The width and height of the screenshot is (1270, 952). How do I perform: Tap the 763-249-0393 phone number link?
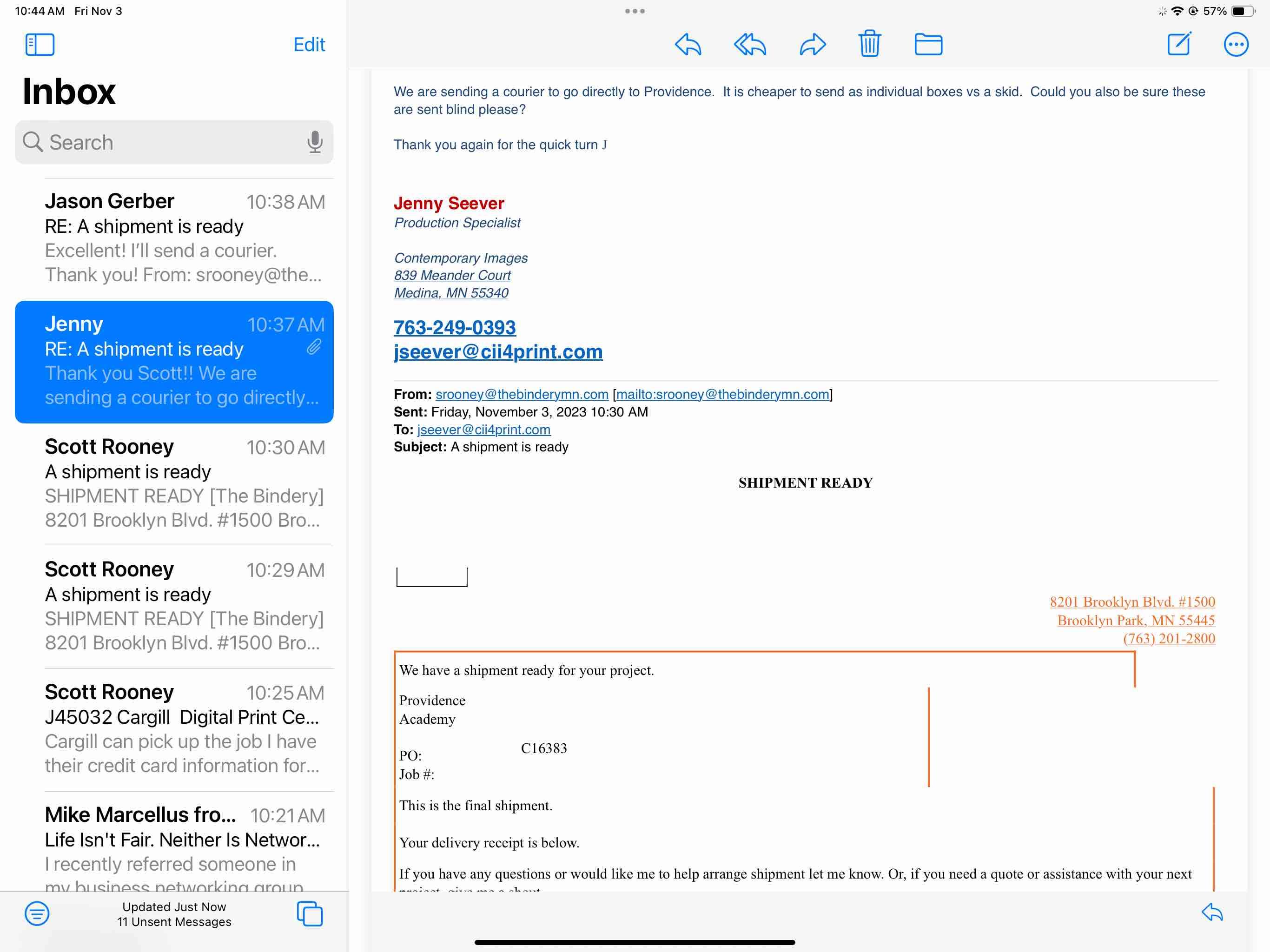tap(455, 327)
